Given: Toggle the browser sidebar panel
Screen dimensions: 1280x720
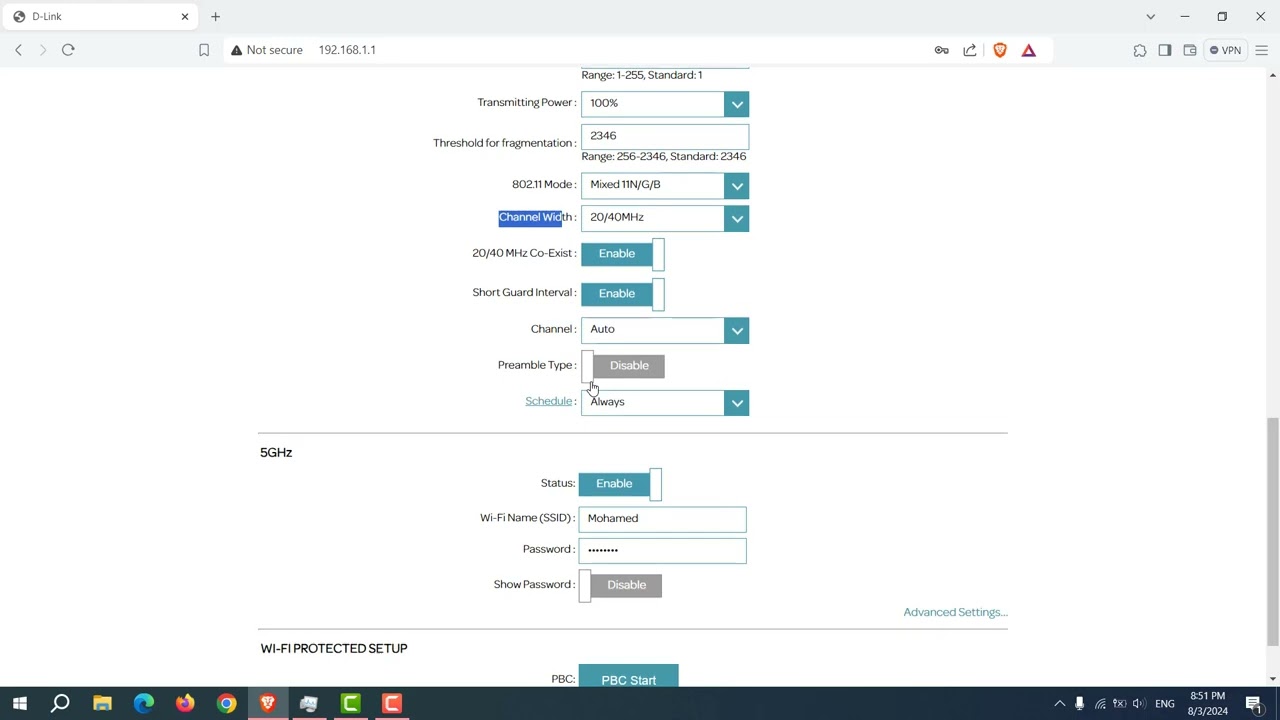Looking at the screenshot, I should click(x=1165, y=50).
